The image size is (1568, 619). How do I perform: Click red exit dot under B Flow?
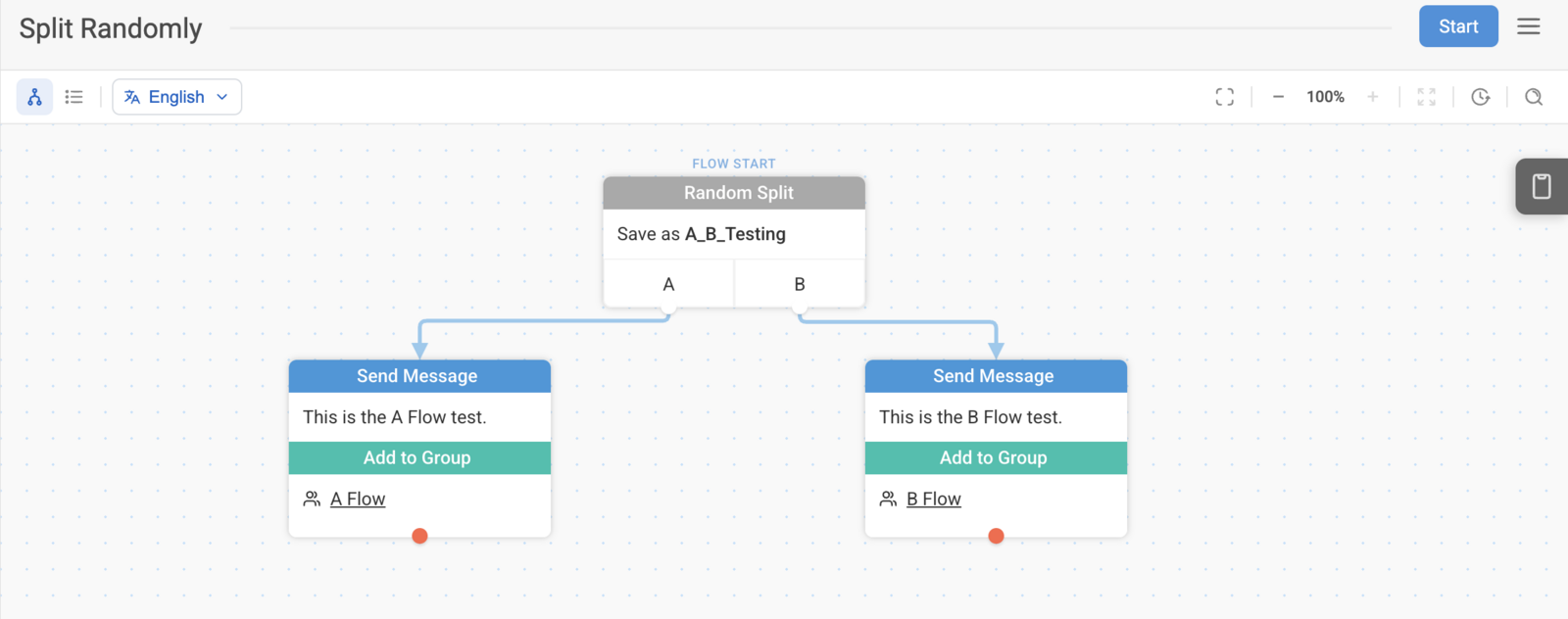(996, 536)
